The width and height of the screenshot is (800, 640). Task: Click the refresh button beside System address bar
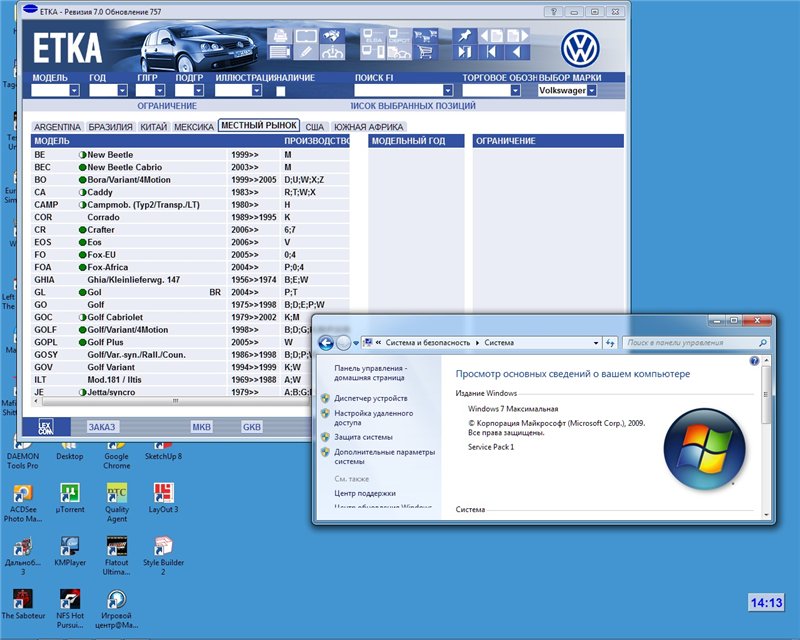coord(610,343)
